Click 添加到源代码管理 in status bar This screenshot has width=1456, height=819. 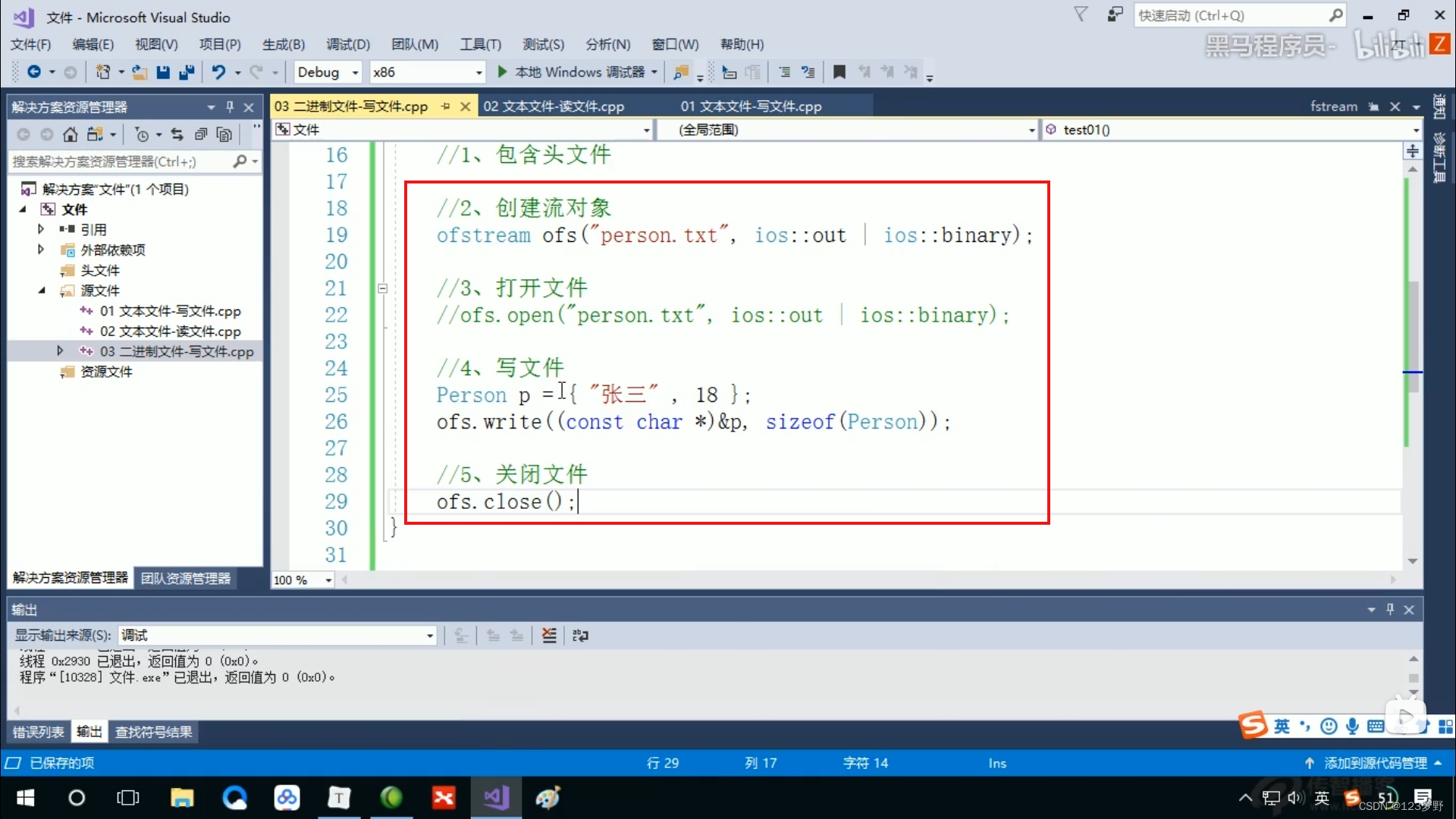[1374, 763]
